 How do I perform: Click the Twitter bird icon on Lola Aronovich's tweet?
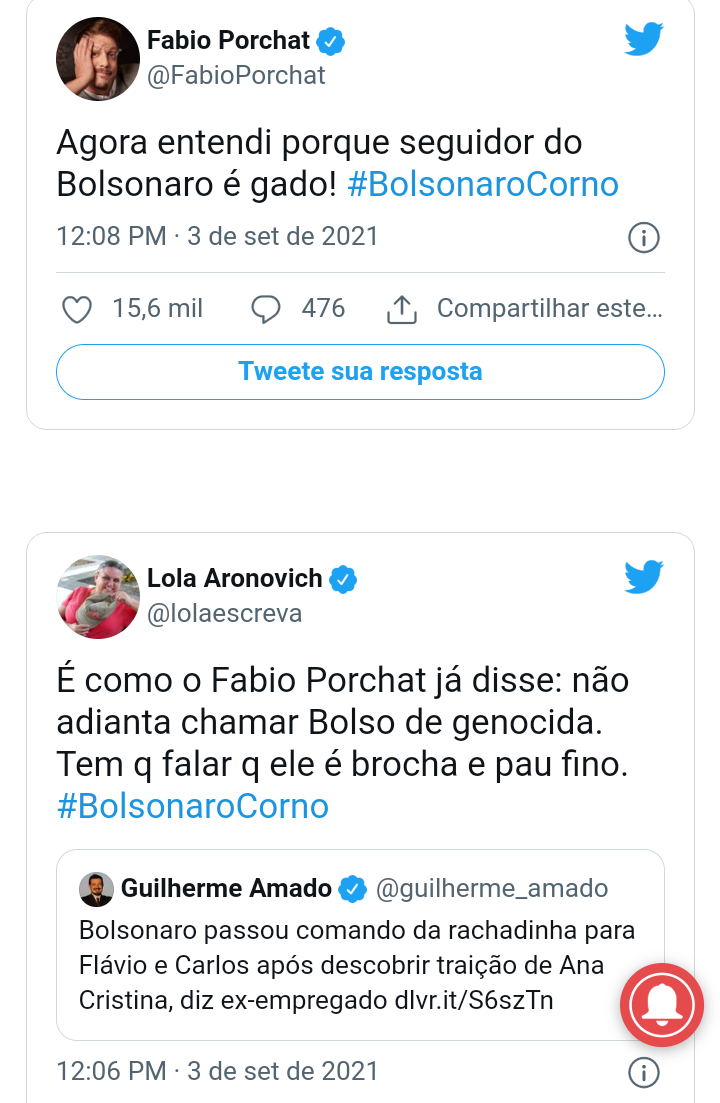pos(643,577)
